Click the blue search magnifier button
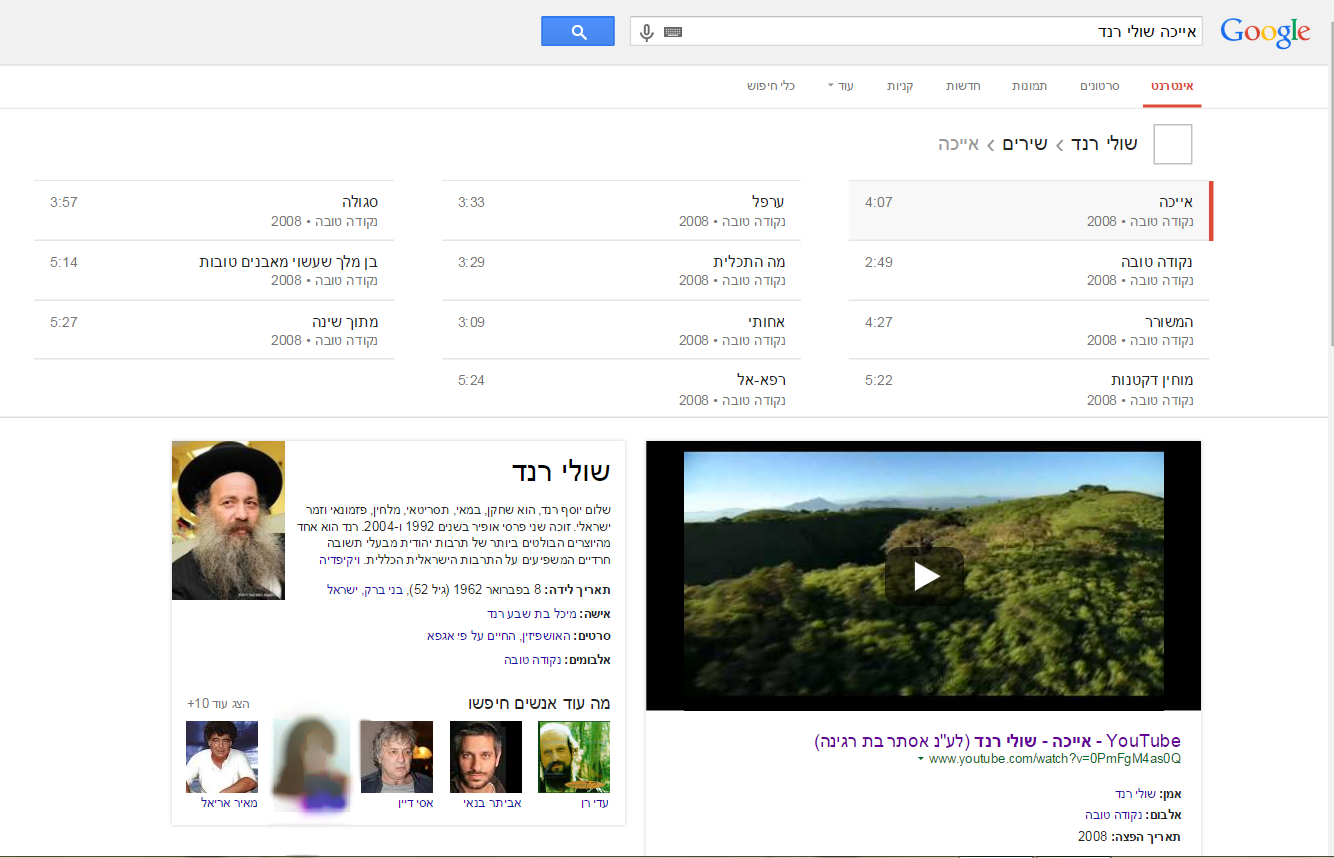The image size is (1334, 858). tap(577, 32)
